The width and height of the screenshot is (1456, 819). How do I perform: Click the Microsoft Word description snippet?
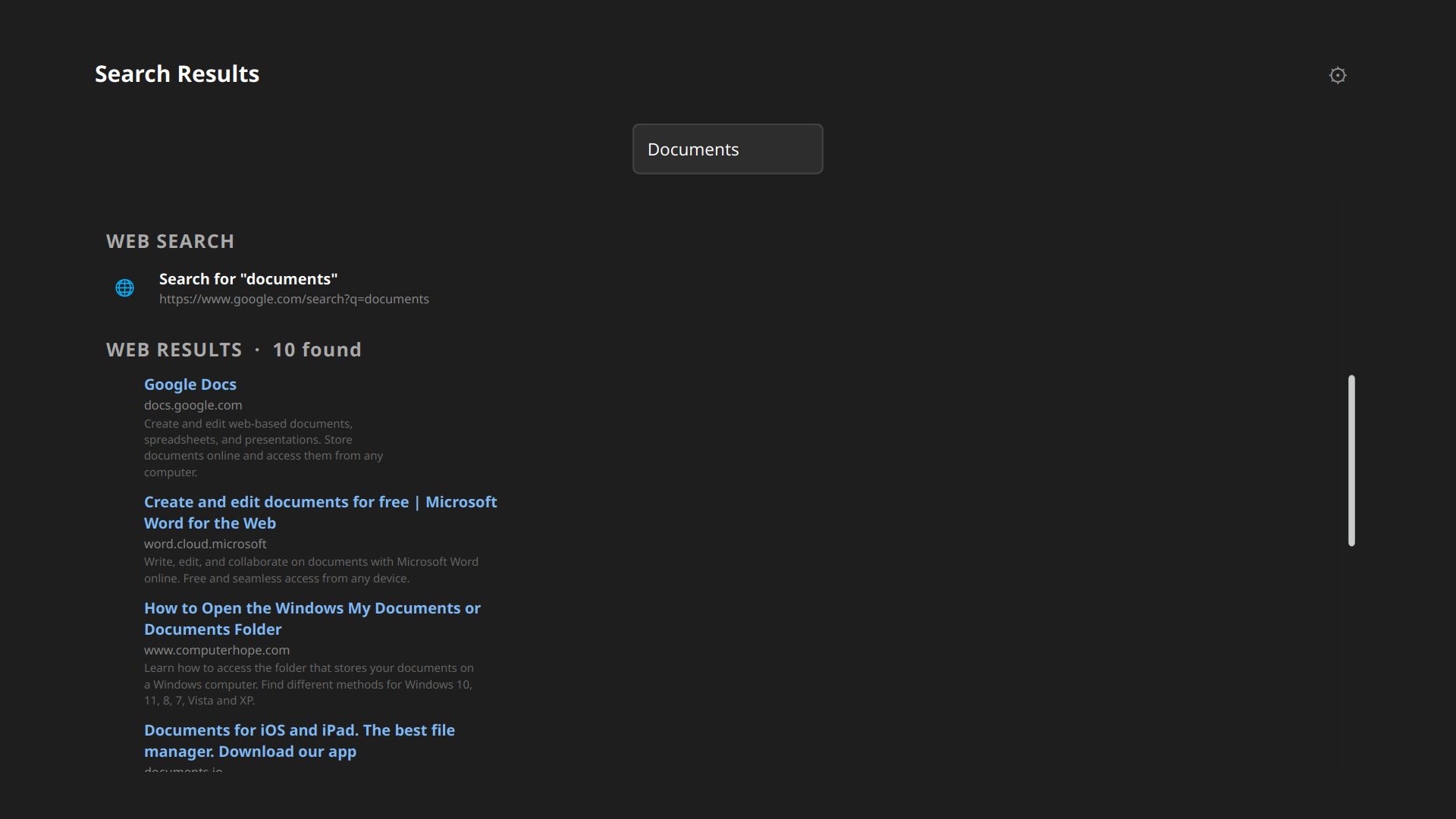coord(311,570)
